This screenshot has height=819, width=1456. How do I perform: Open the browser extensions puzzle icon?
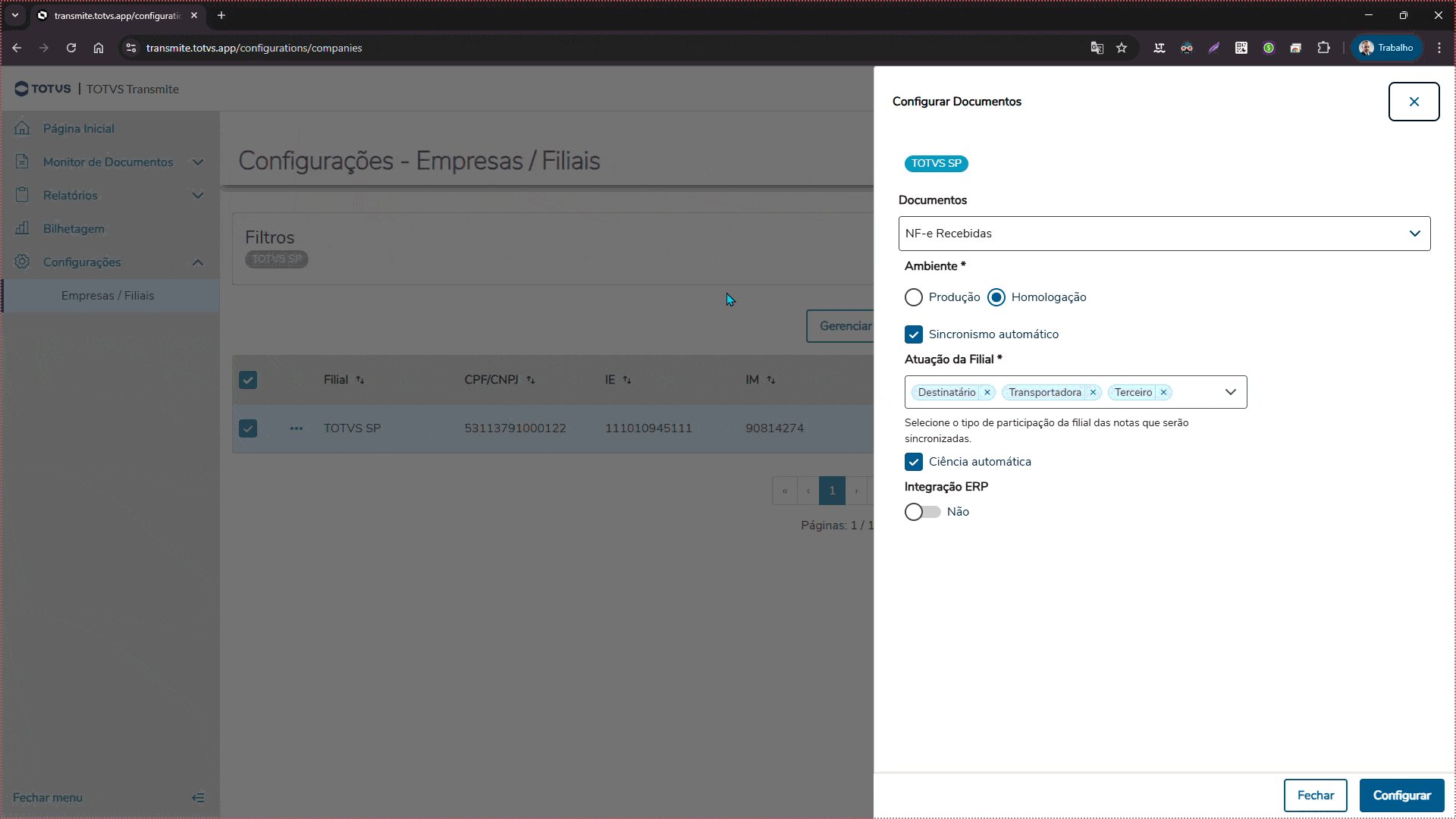(x=1323, y=48)
